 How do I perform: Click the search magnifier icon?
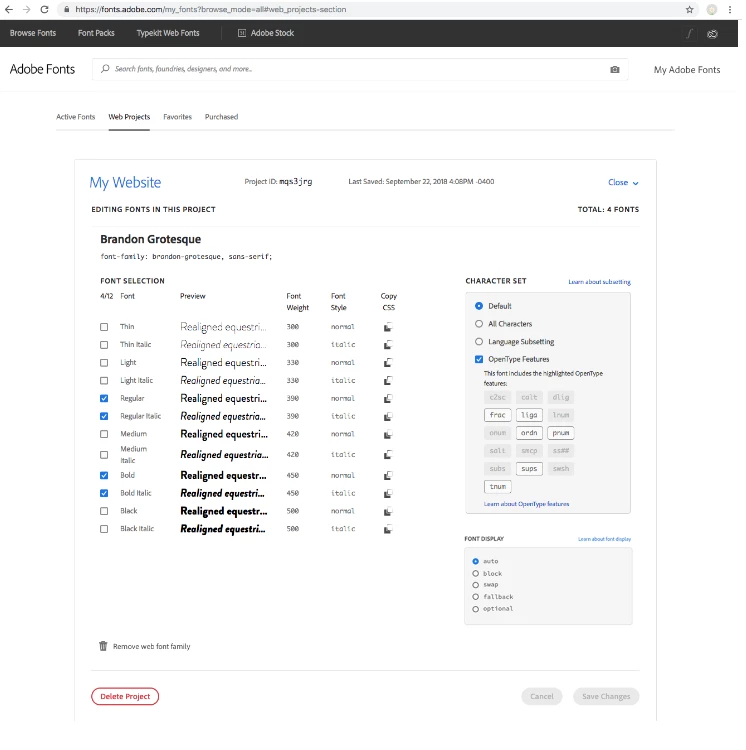(105, 69)
